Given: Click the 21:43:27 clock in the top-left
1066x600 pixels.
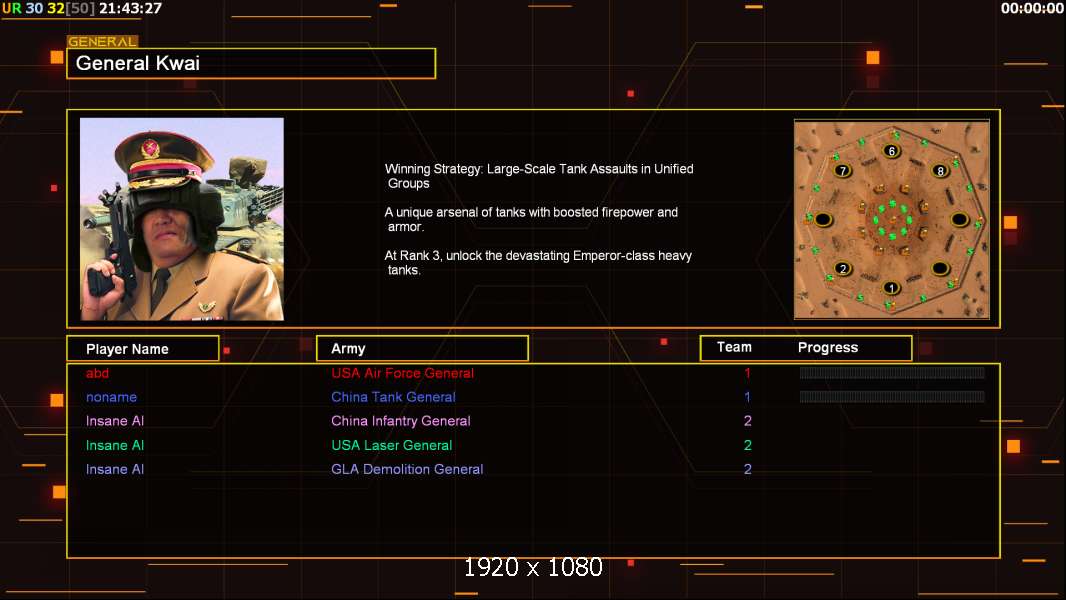Looking at the screenshot, I should pyautogui.click(x=131, y=8).
